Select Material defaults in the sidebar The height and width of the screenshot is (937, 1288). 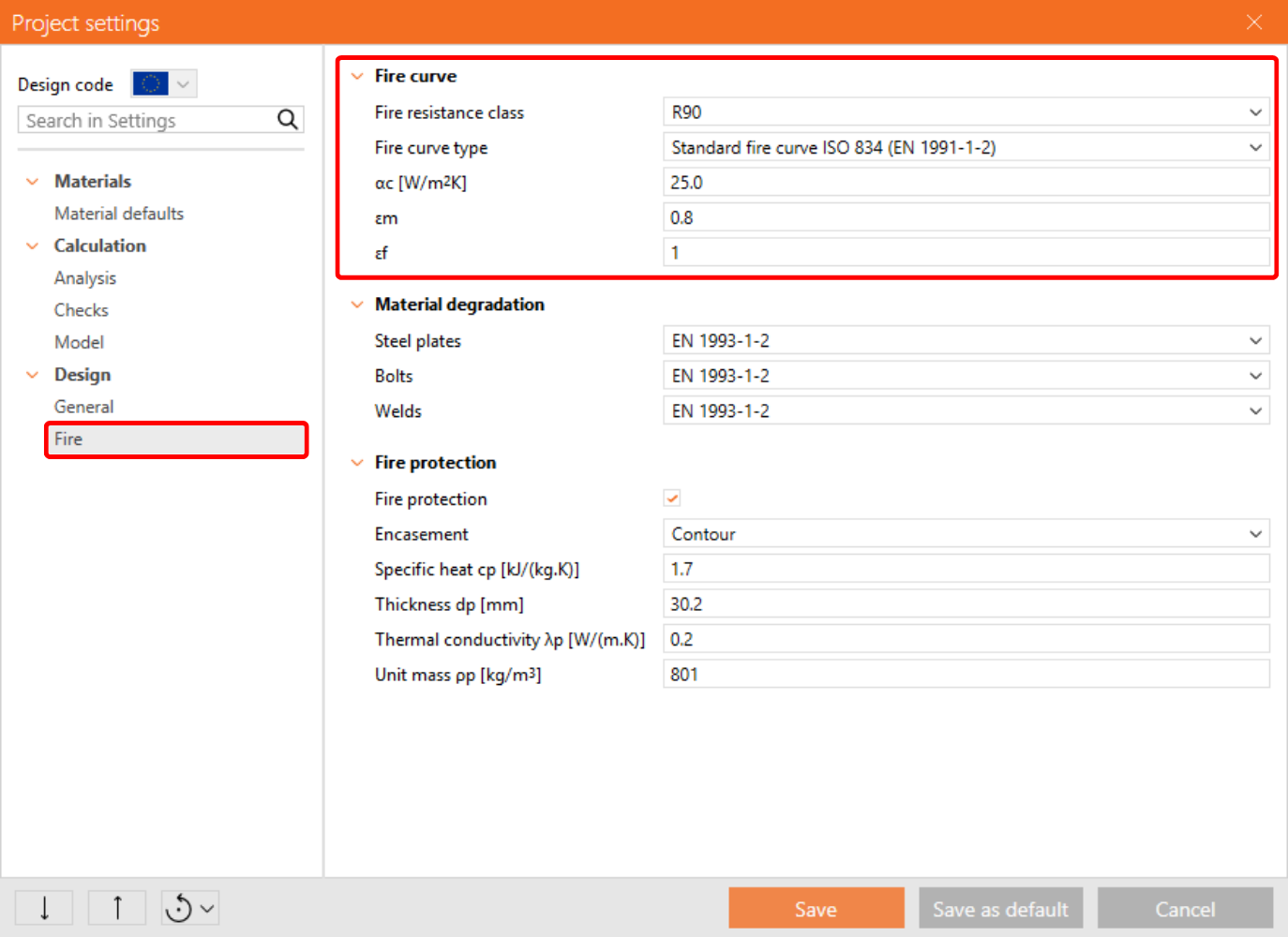119,214
